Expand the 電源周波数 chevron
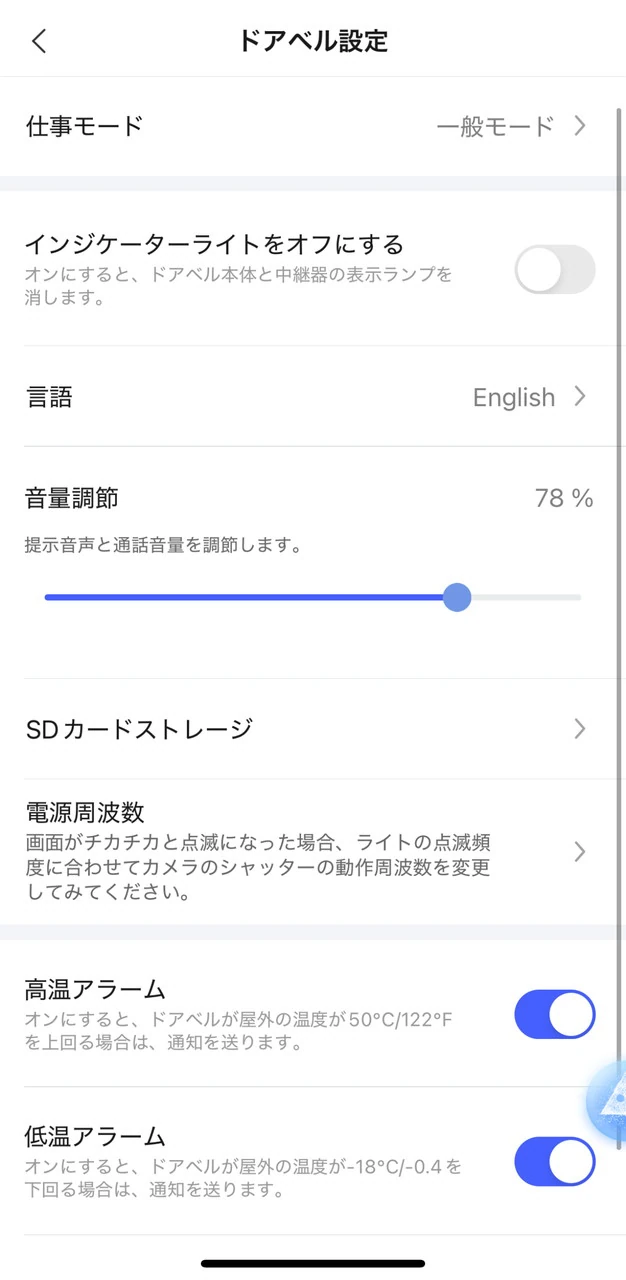626x1280 pixels. (580, 852)
